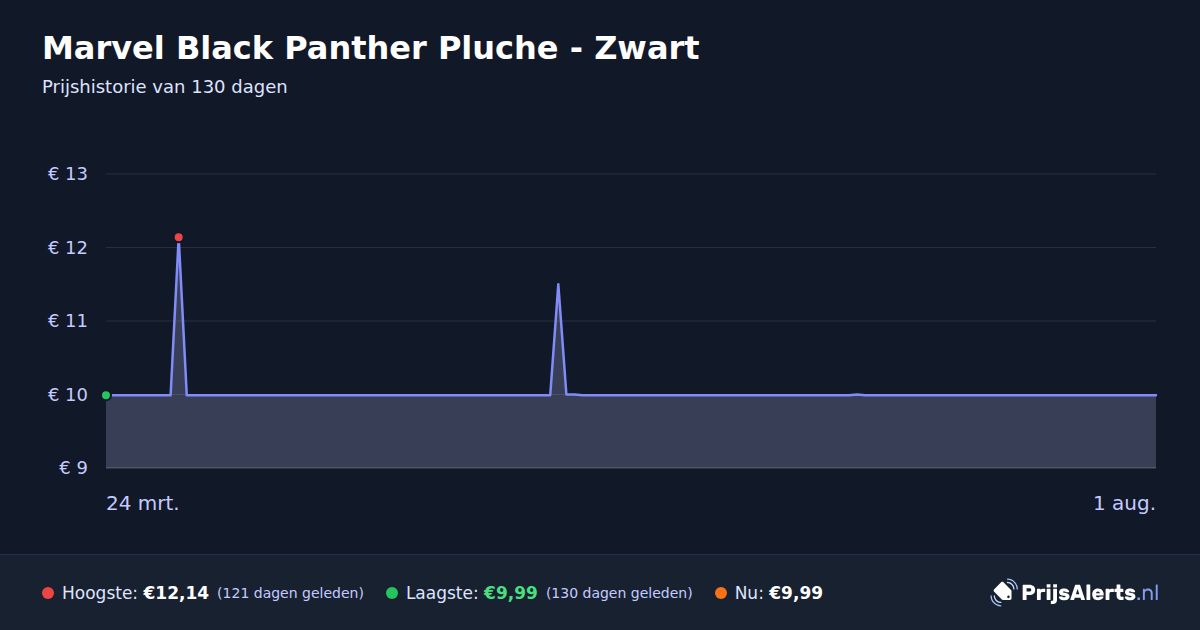Click the €9,99 lowest price in green
This screenshot has width=1200, height=630.
[x=511, y=593]
